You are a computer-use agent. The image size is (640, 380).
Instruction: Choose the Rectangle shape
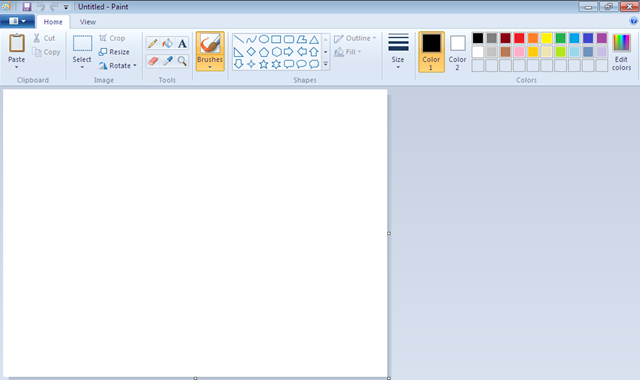[276, 39]
